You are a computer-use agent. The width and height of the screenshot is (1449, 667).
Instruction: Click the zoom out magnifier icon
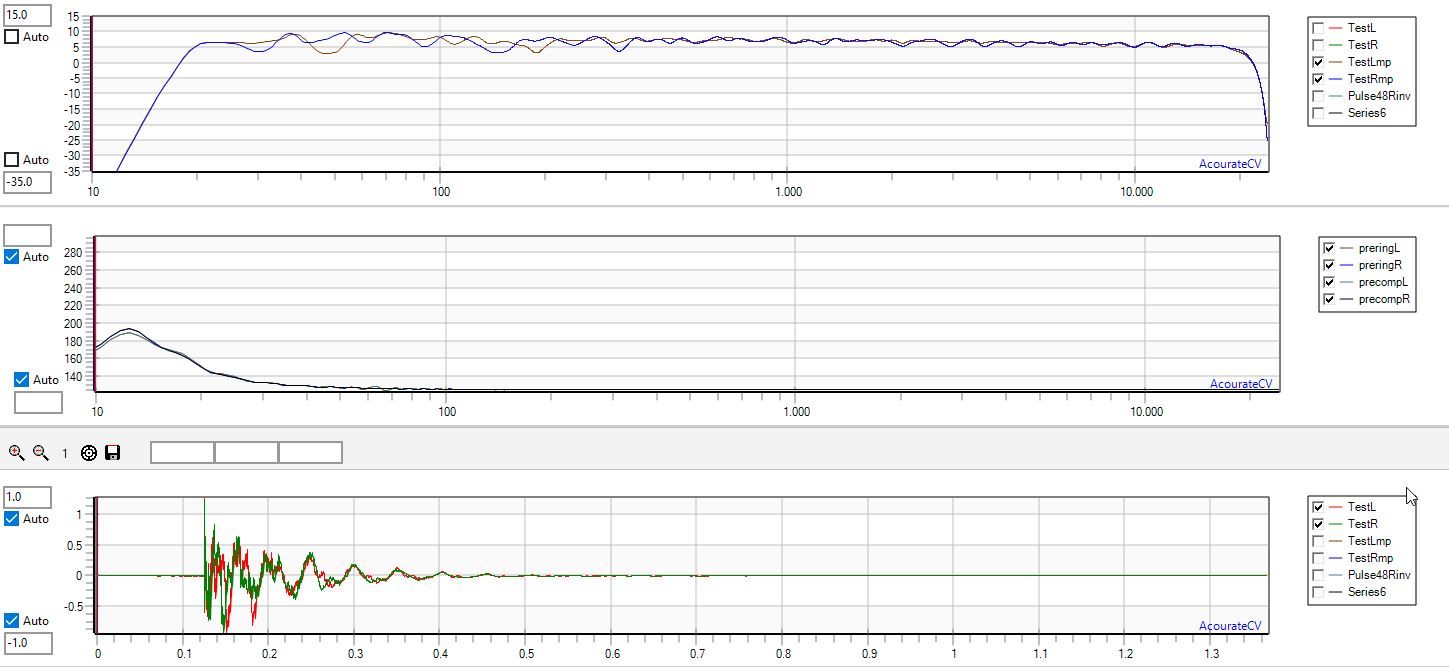(x=41, y=453)
